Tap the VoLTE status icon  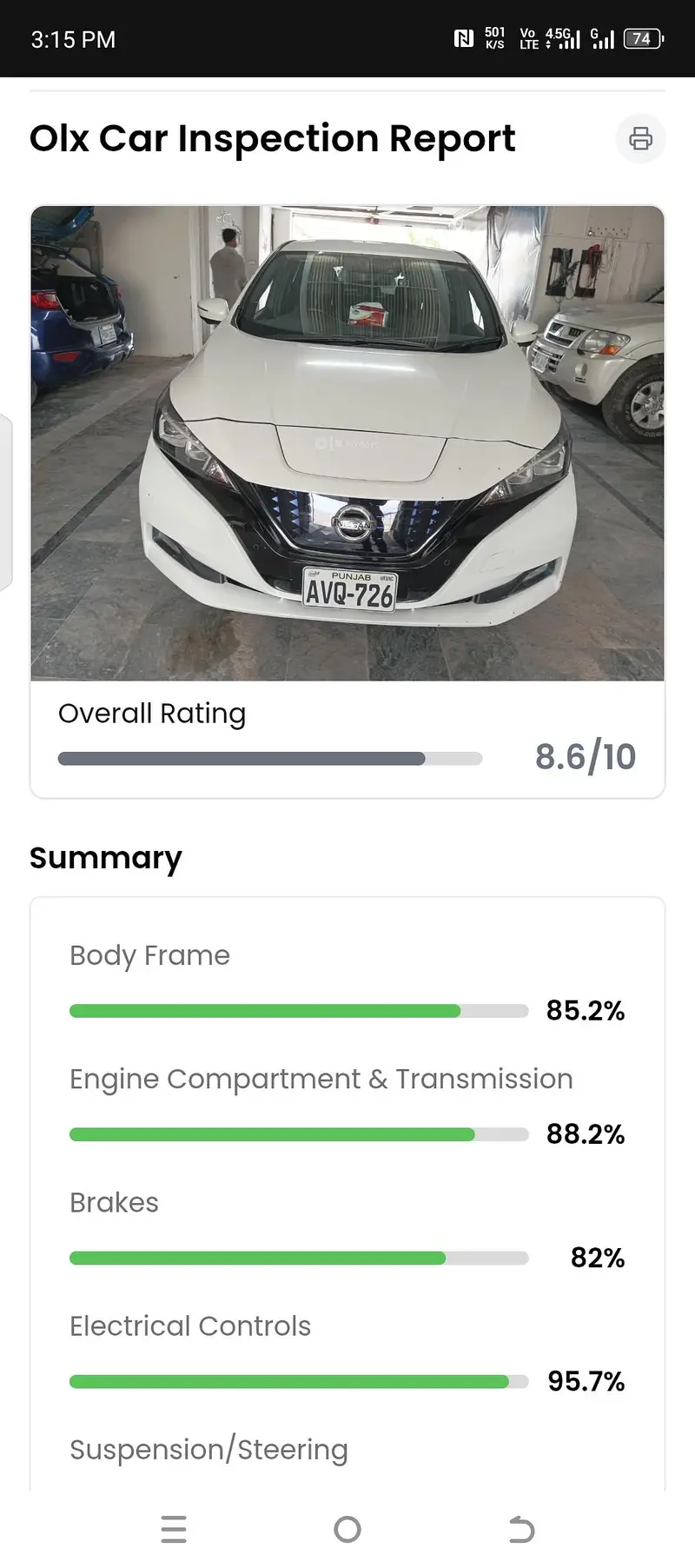(x=527, y=38)
